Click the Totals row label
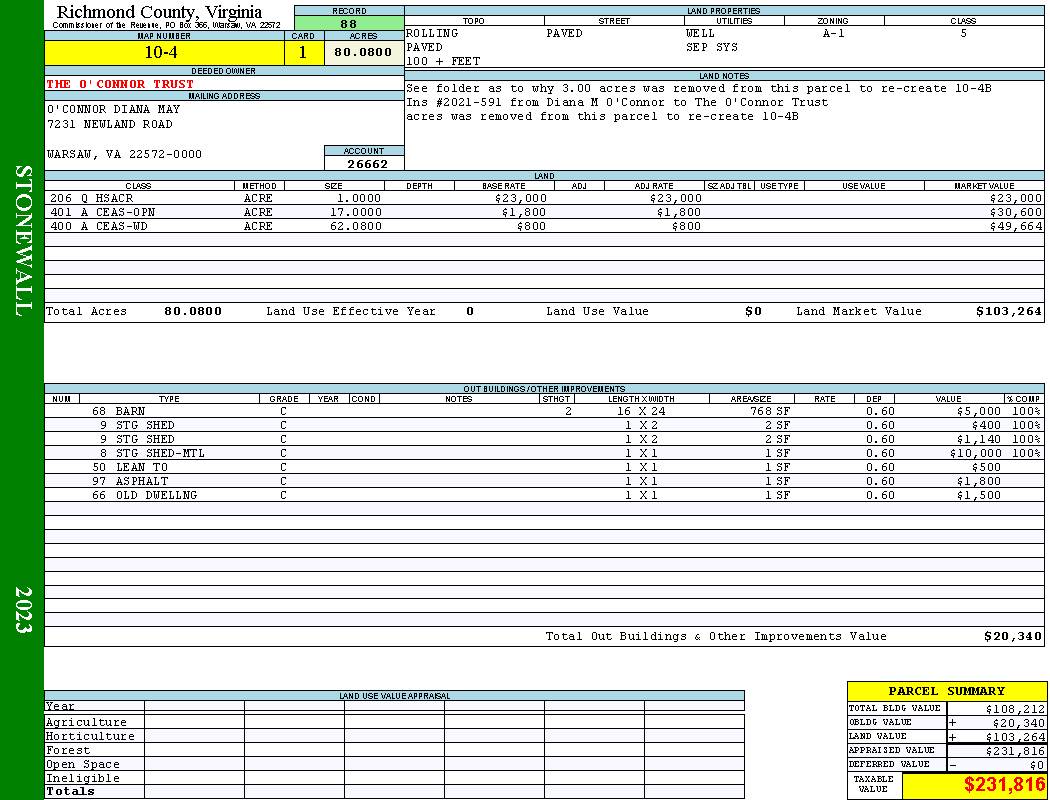The width and height of the screenshot is (1050, 800). (x=70, y=791)
